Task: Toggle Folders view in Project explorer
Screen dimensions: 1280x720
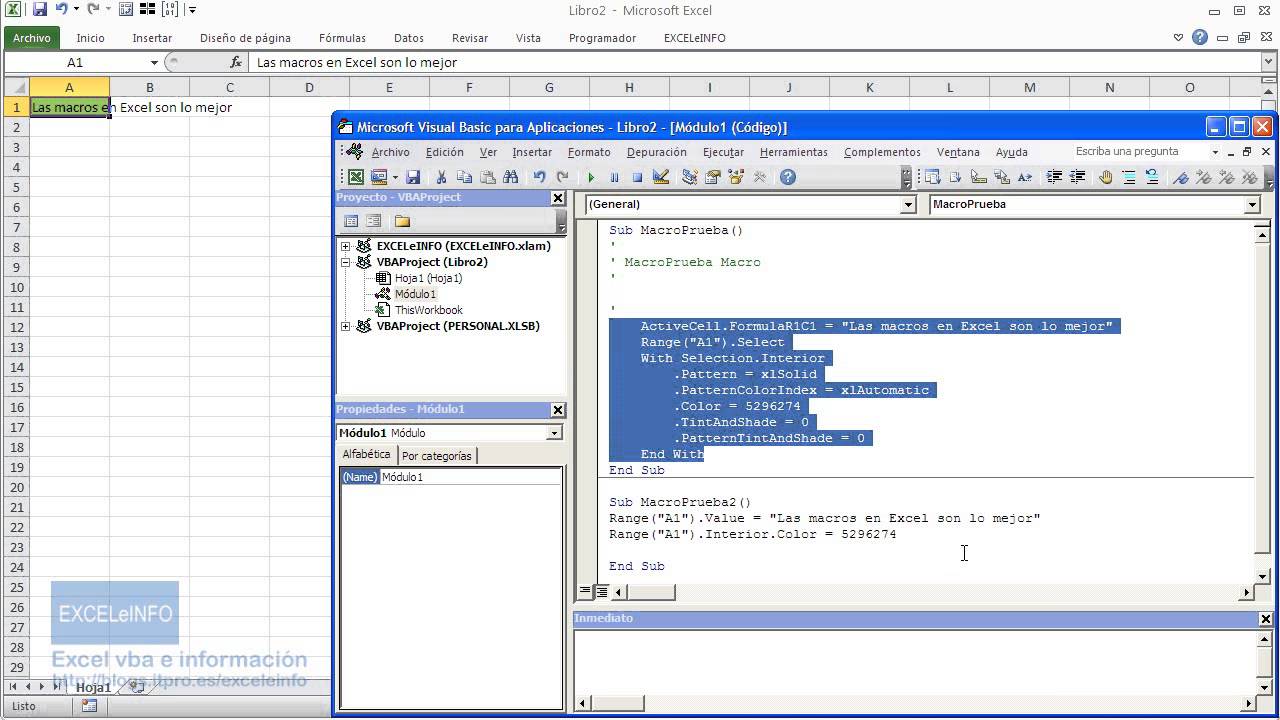Action: pyautogui.click(x=402, y=221)
